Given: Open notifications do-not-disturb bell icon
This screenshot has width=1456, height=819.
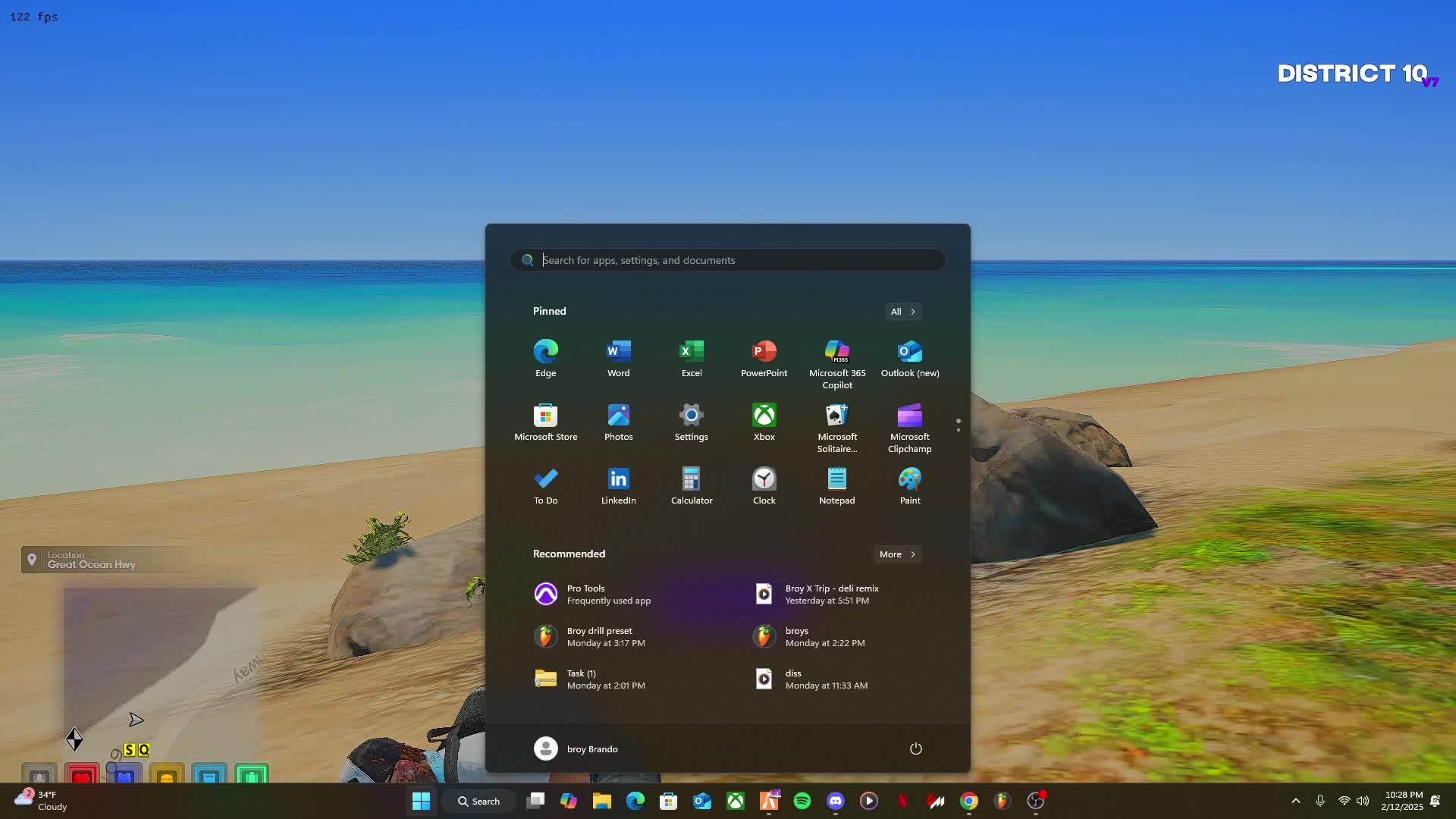Looking at the screenshot, I should click(x=1436, y=801).
